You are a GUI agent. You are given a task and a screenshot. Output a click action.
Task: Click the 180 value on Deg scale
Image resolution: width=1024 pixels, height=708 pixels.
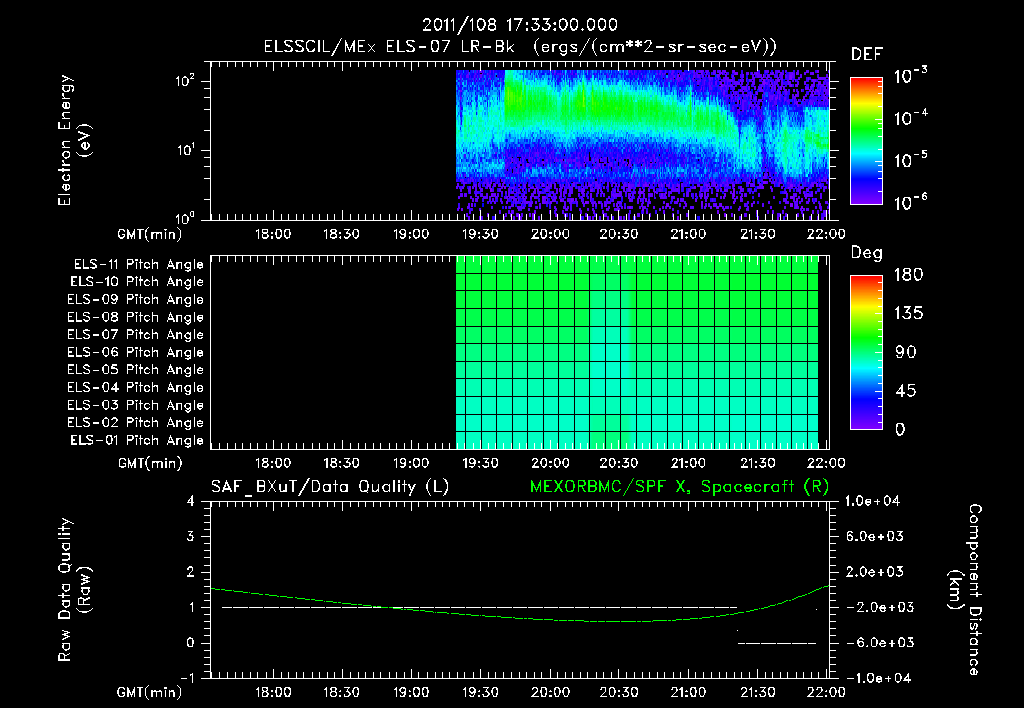908,275
